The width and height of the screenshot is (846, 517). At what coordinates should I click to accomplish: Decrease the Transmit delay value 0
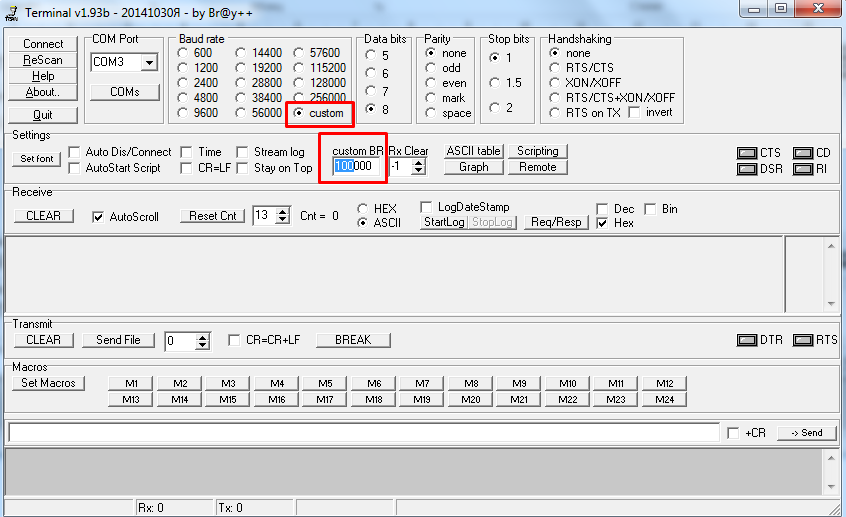(x=203, y=345)
